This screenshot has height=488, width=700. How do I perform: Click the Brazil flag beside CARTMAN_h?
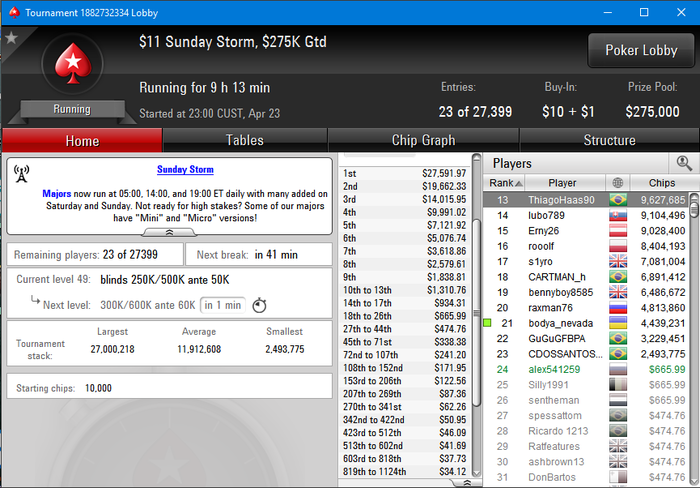[x=618, y=277]
